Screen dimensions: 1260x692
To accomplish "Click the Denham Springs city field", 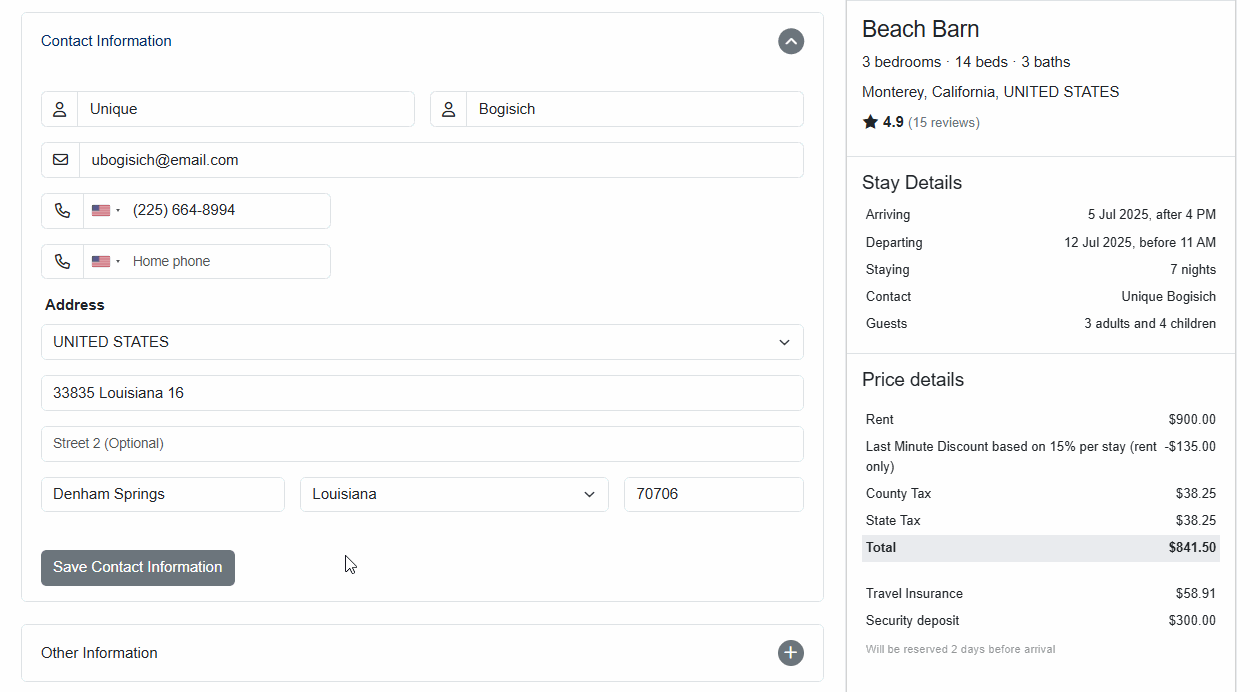I will 163,494.
